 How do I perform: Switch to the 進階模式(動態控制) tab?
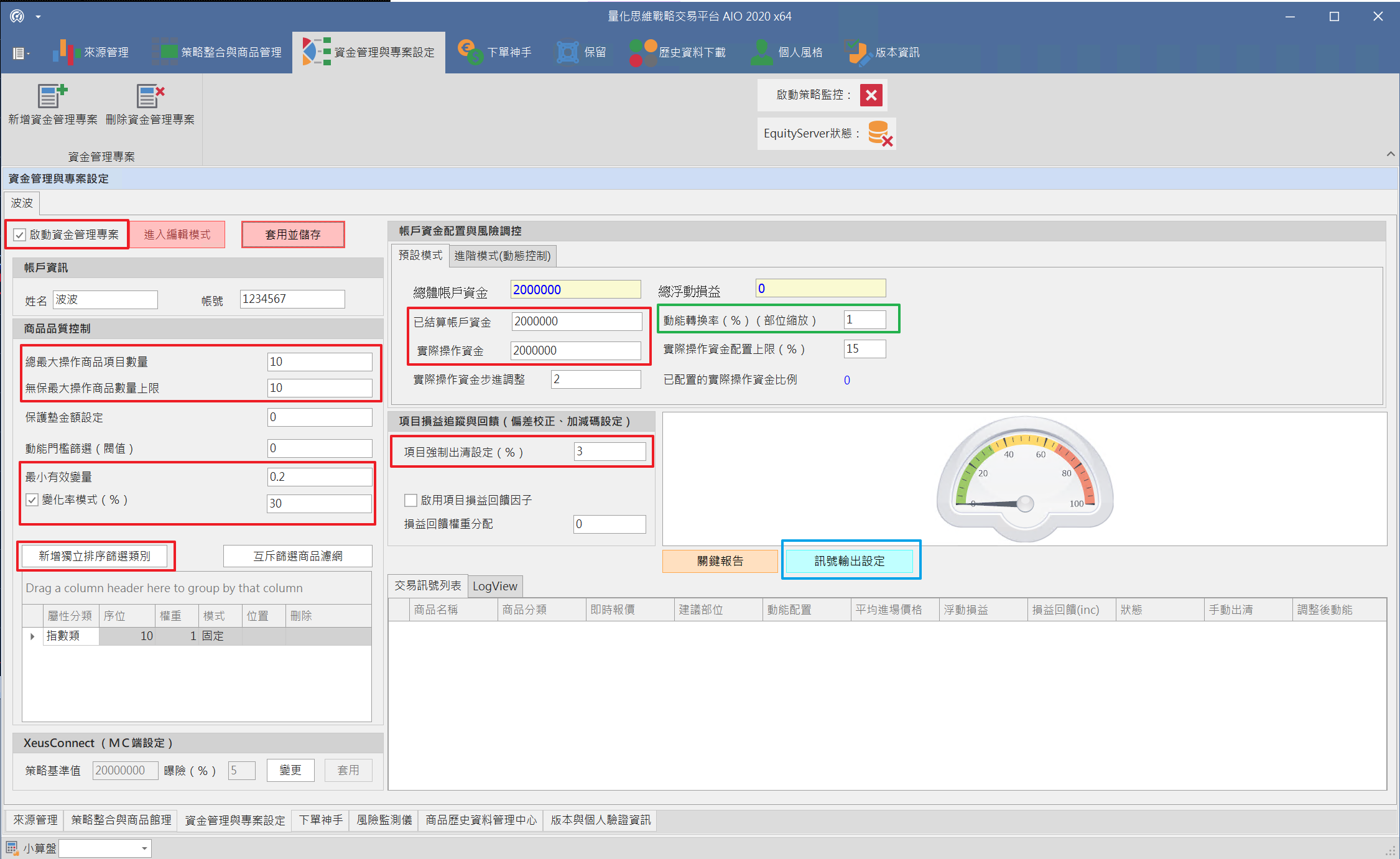(x=502, y=256)
